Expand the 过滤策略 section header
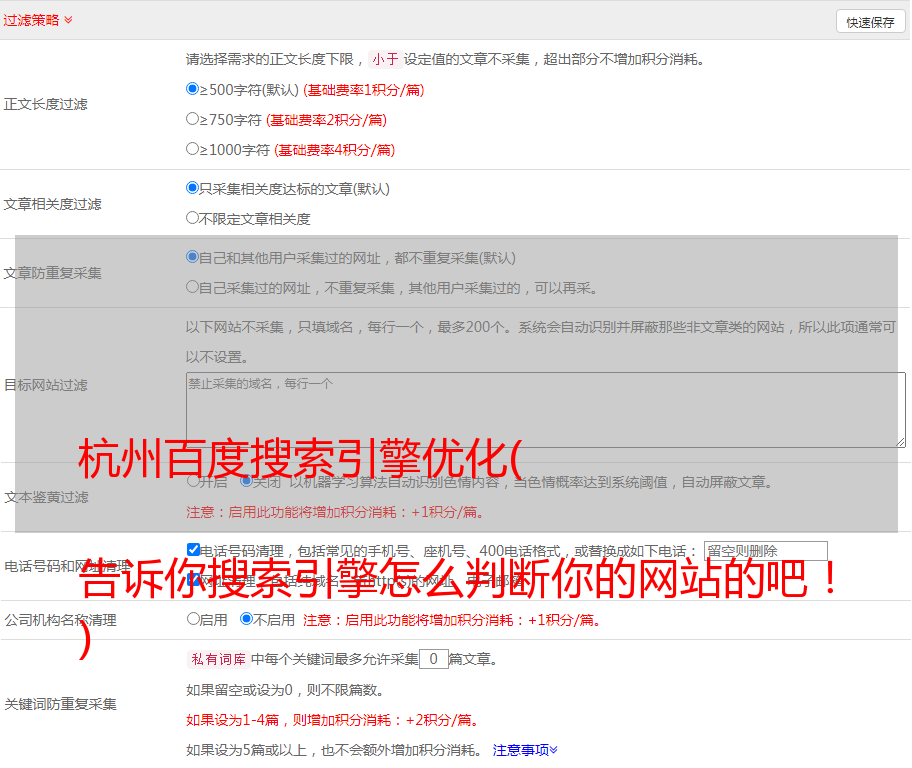This screenshot has height=768, width=912. coord(38,20)
